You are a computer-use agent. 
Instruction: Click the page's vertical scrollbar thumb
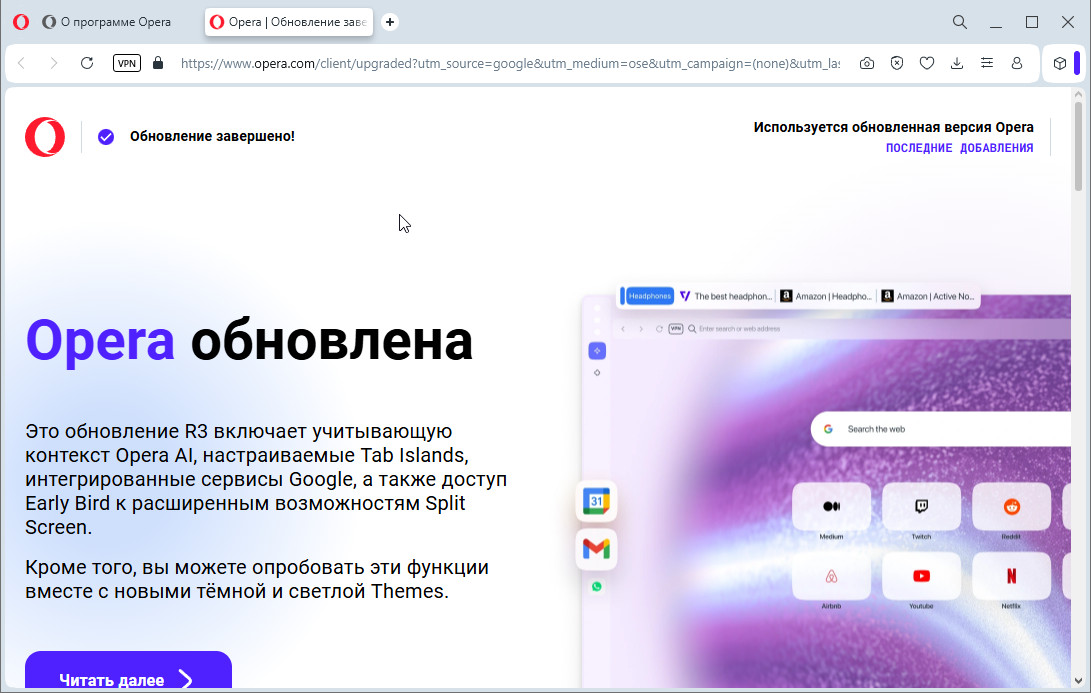[x=1078, y=145]
